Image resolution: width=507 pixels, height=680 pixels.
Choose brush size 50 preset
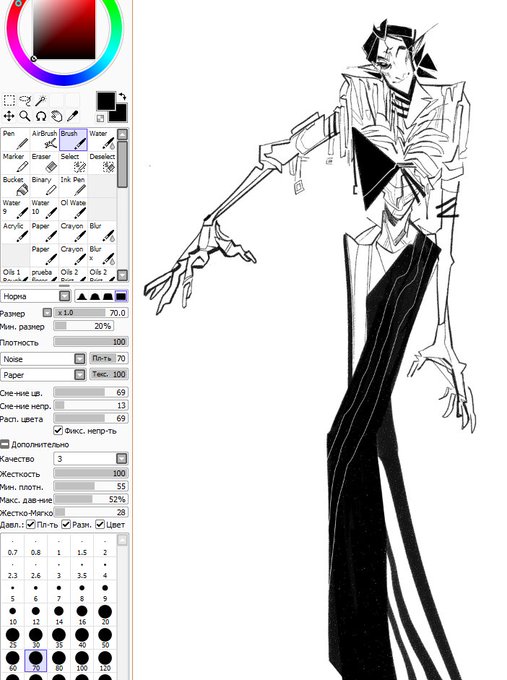click(x=105, y=638)
